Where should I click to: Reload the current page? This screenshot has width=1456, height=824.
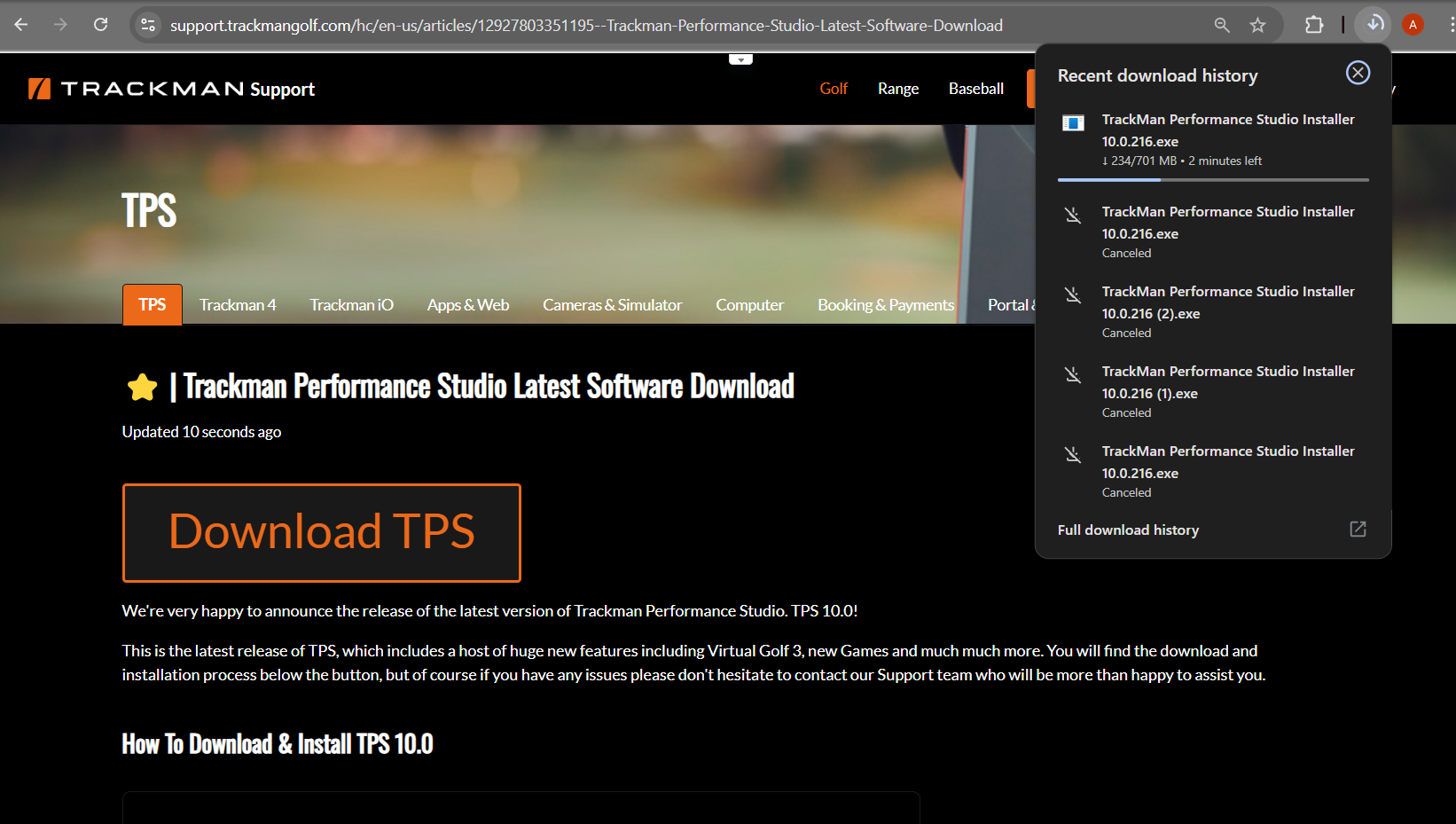point(100,24)
